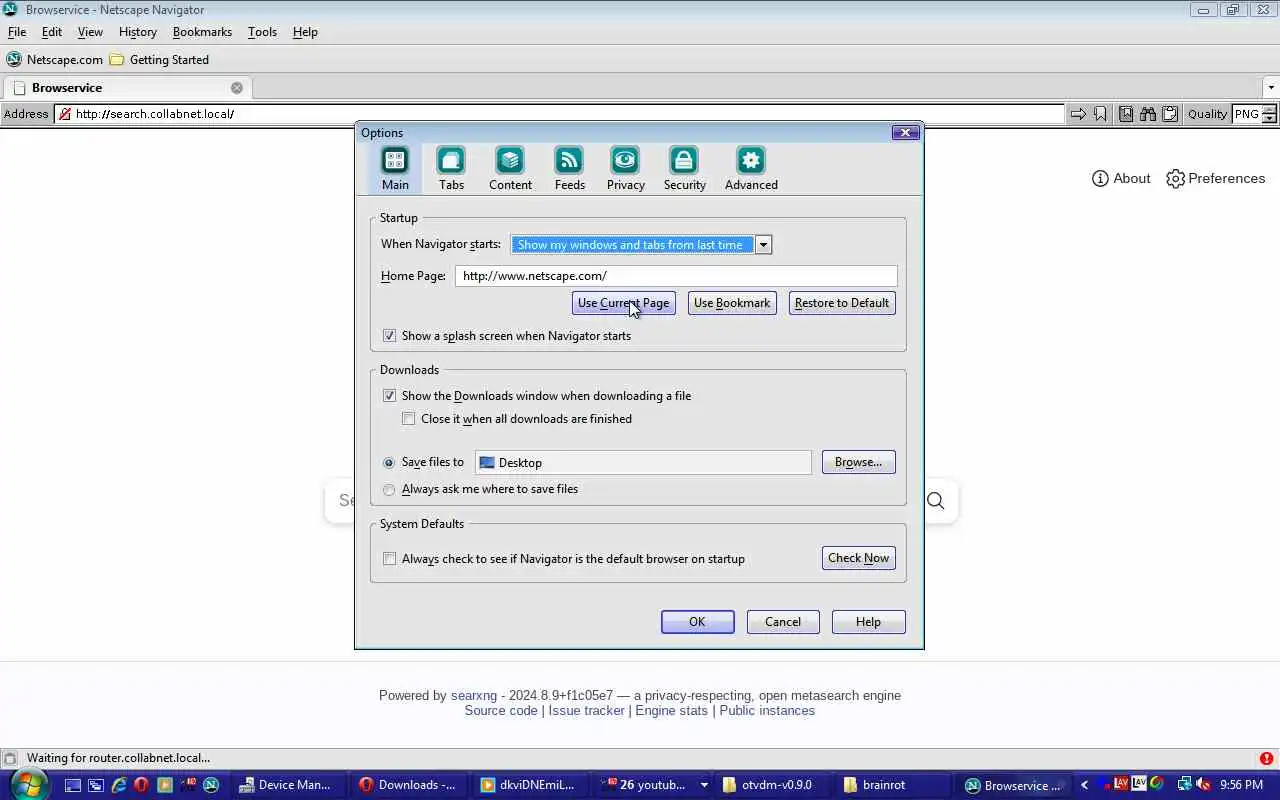The image size is (1280, 800).
Task: Launch Opera from quick launch
Action: click(141, 786)
